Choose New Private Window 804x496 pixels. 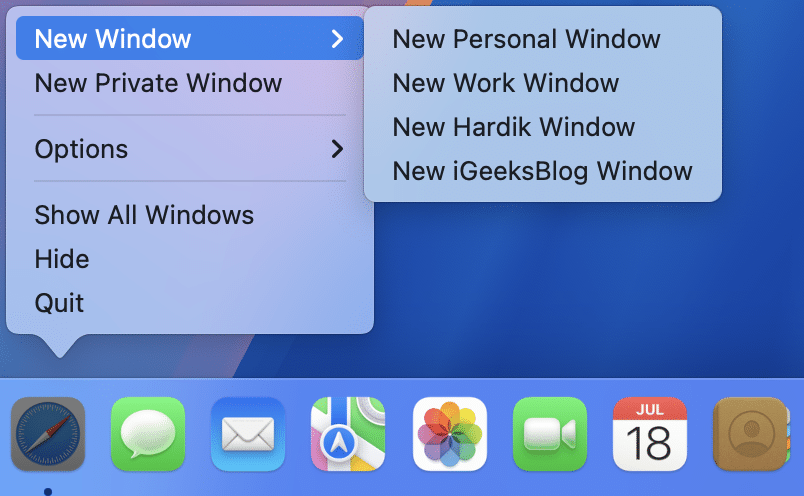click(190, 83)
